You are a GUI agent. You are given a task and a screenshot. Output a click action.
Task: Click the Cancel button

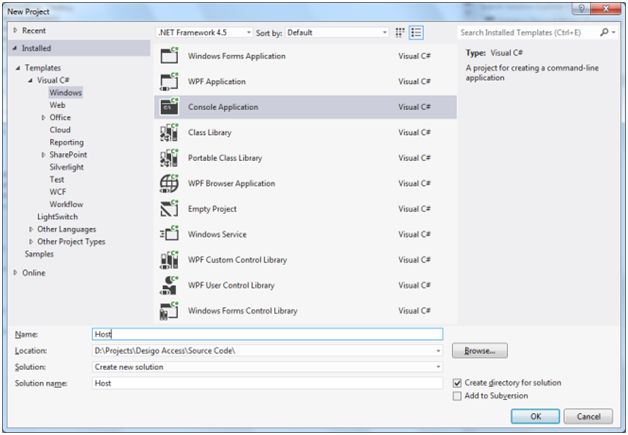pos(588,417)
